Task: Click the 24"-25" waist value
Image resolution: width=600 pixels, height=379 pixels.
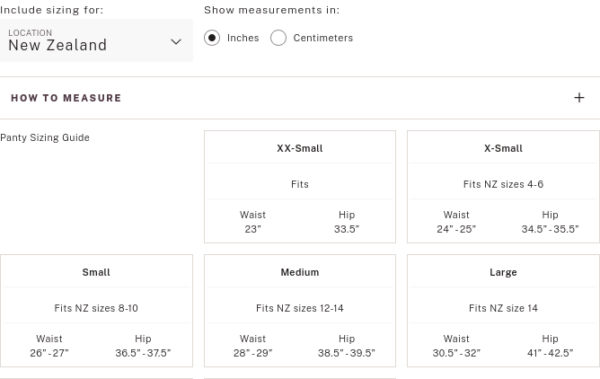Action: point(456,229)
